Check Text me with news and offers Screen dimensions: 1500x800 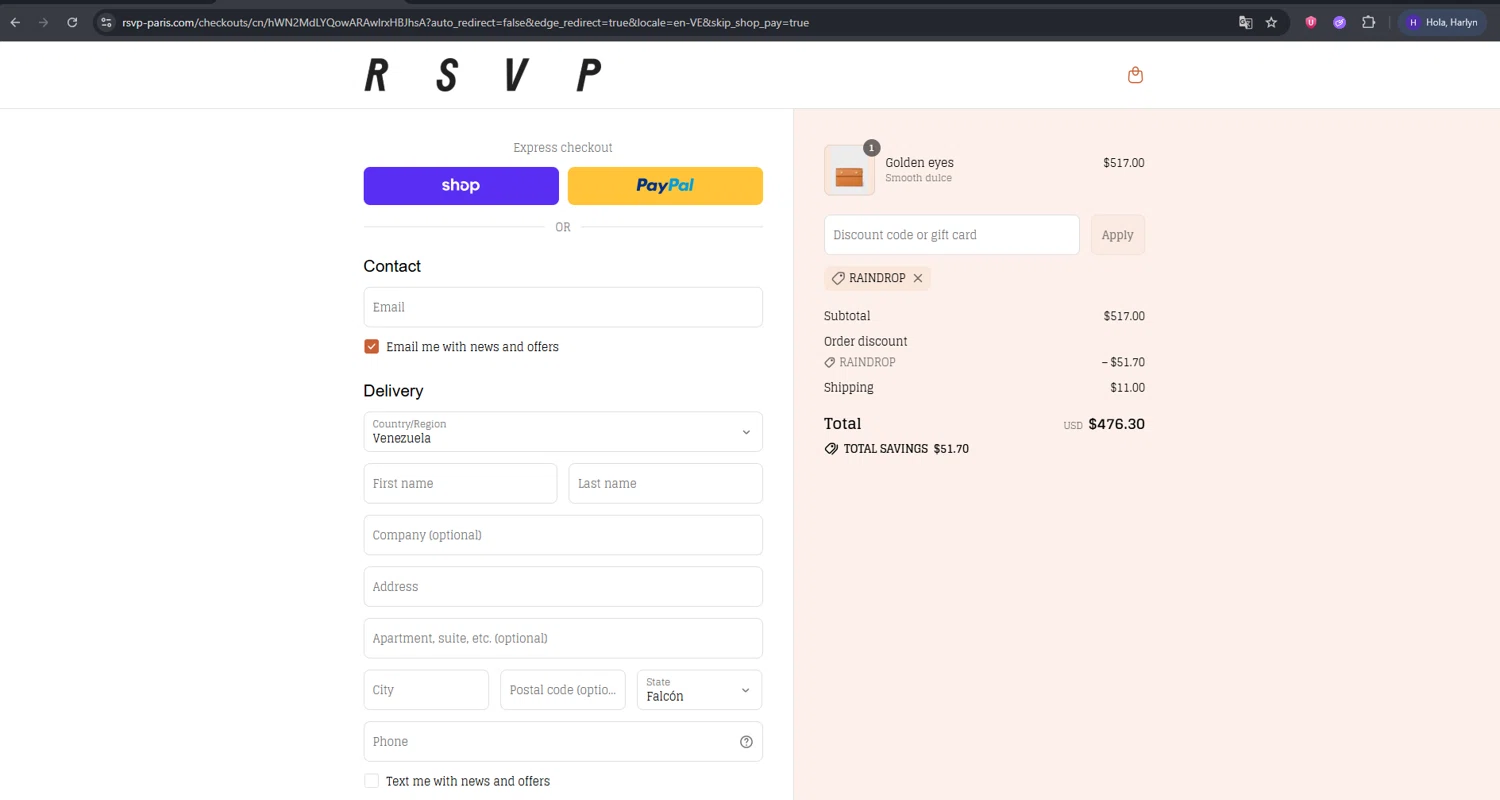click(372, 781)
